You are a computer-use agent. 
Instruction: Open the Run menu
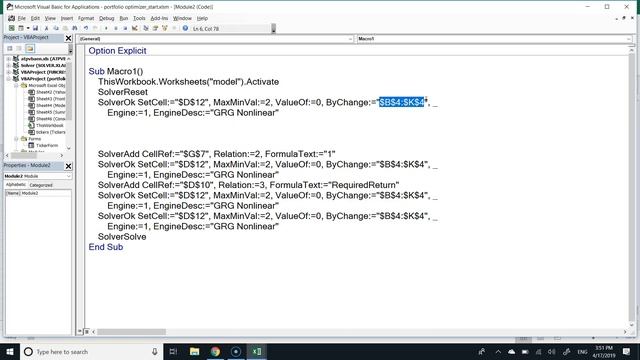pos(124,18)
